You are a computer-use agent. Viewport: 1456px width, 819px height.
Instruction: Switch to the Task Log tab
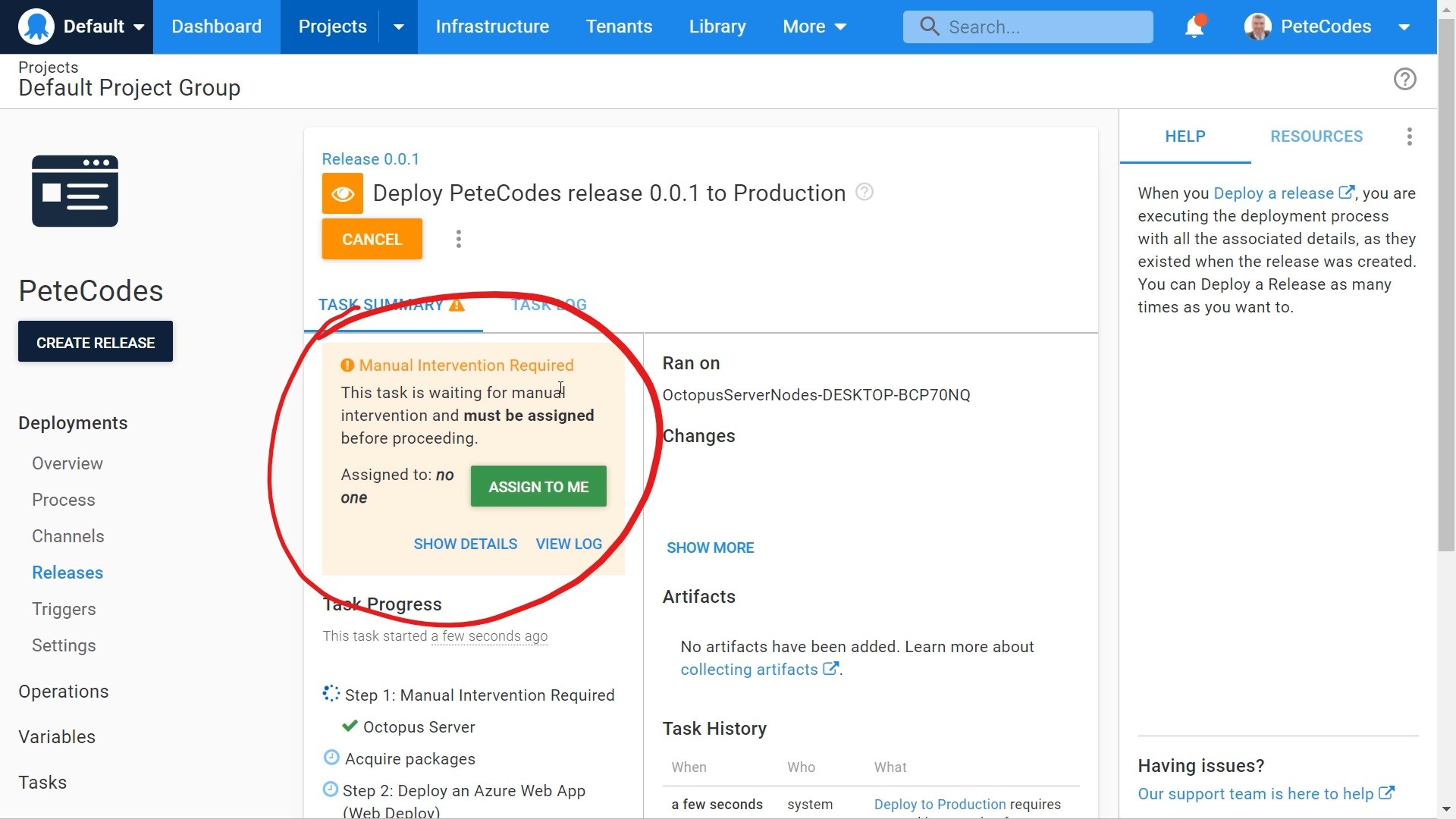[548, 305]
